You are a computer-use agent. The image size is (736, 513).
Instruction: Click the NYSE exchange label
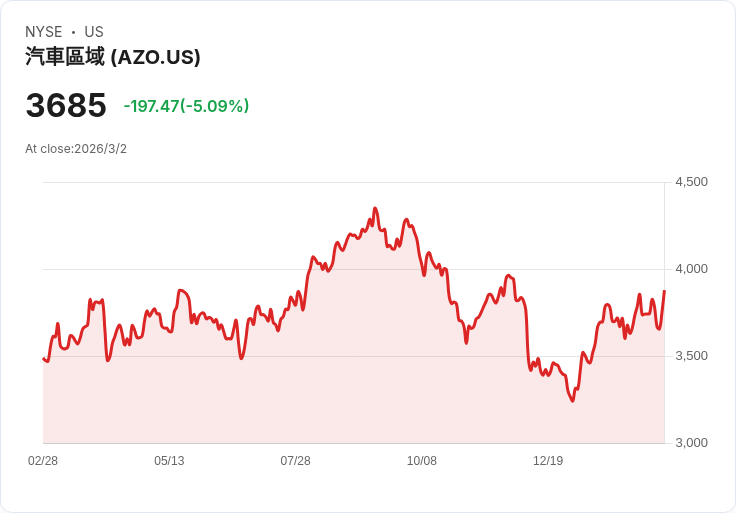[x=44, y=32]
